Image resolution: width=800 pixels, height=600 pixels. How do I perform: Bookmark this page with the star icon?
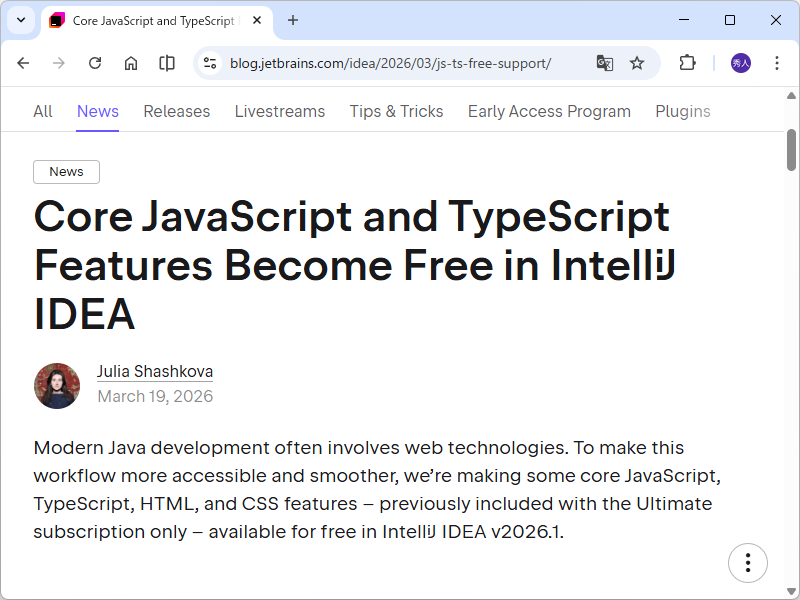click(637, 63)
